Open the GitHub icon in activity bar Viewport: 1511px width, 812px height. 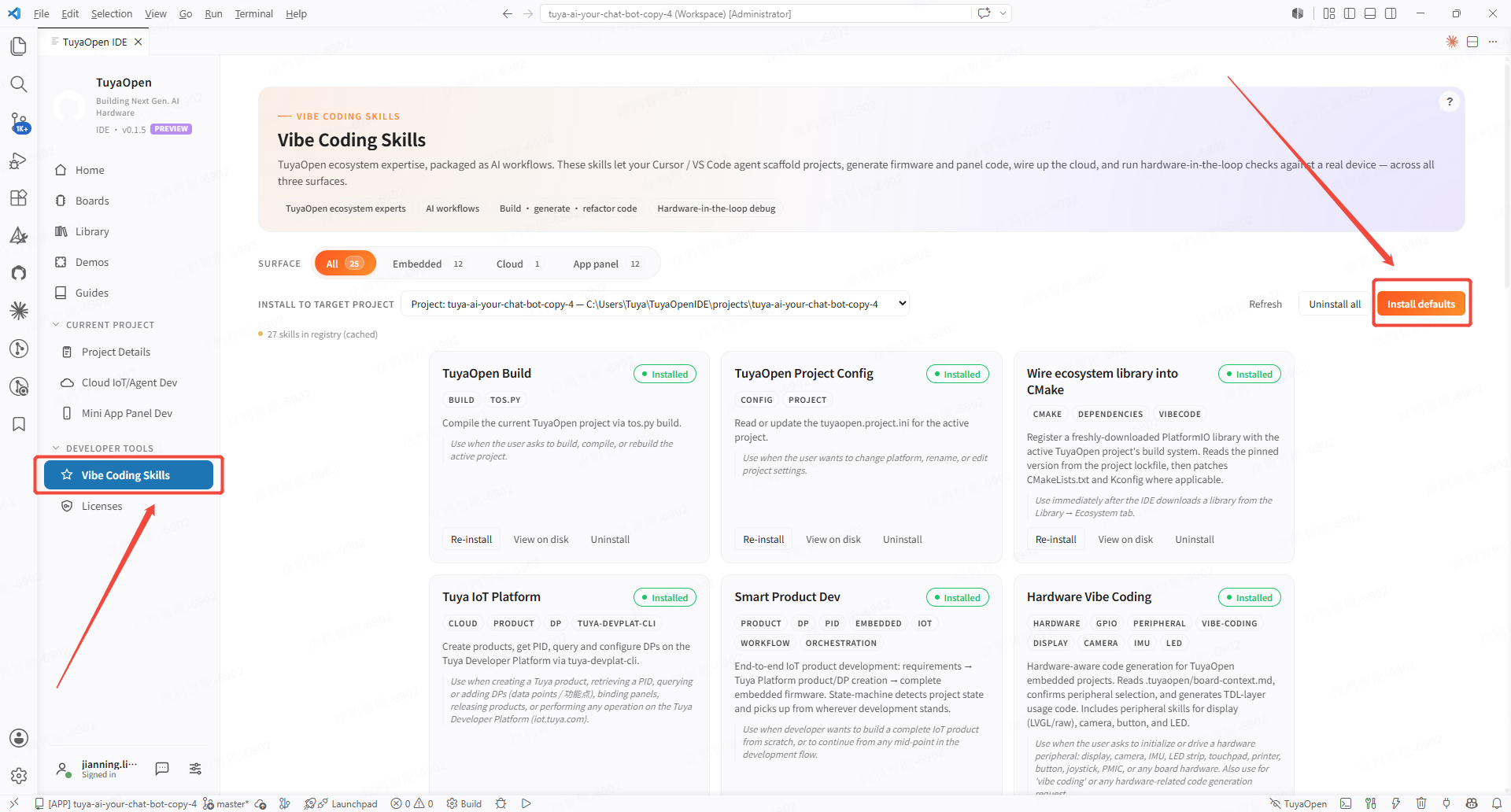point(19,273)
